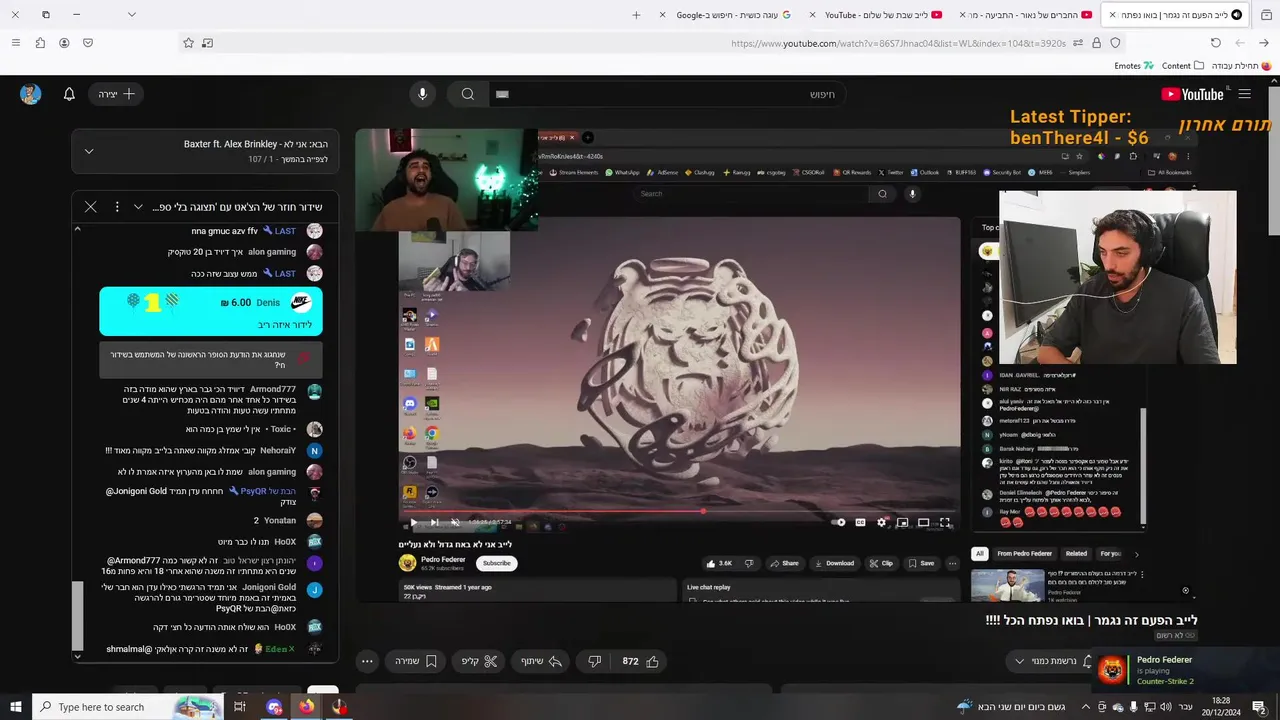The width and height of the screenshot is (1280, 720).
Task: Click the video title below the player
Action: click(1091, 620)
